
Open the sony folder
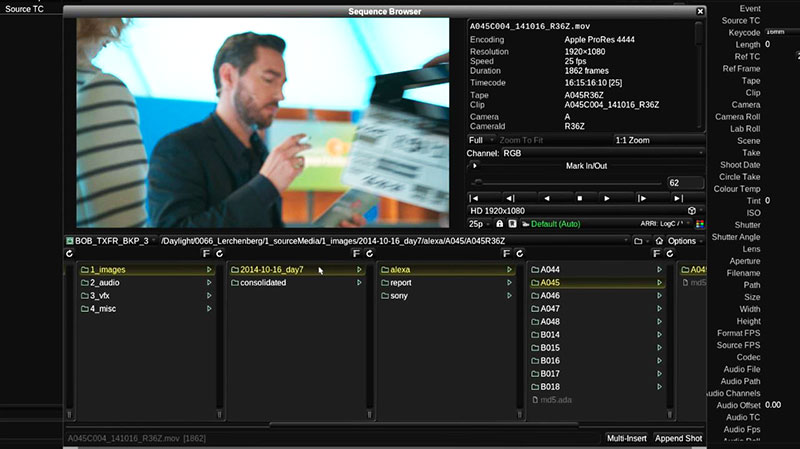point(399,296)
